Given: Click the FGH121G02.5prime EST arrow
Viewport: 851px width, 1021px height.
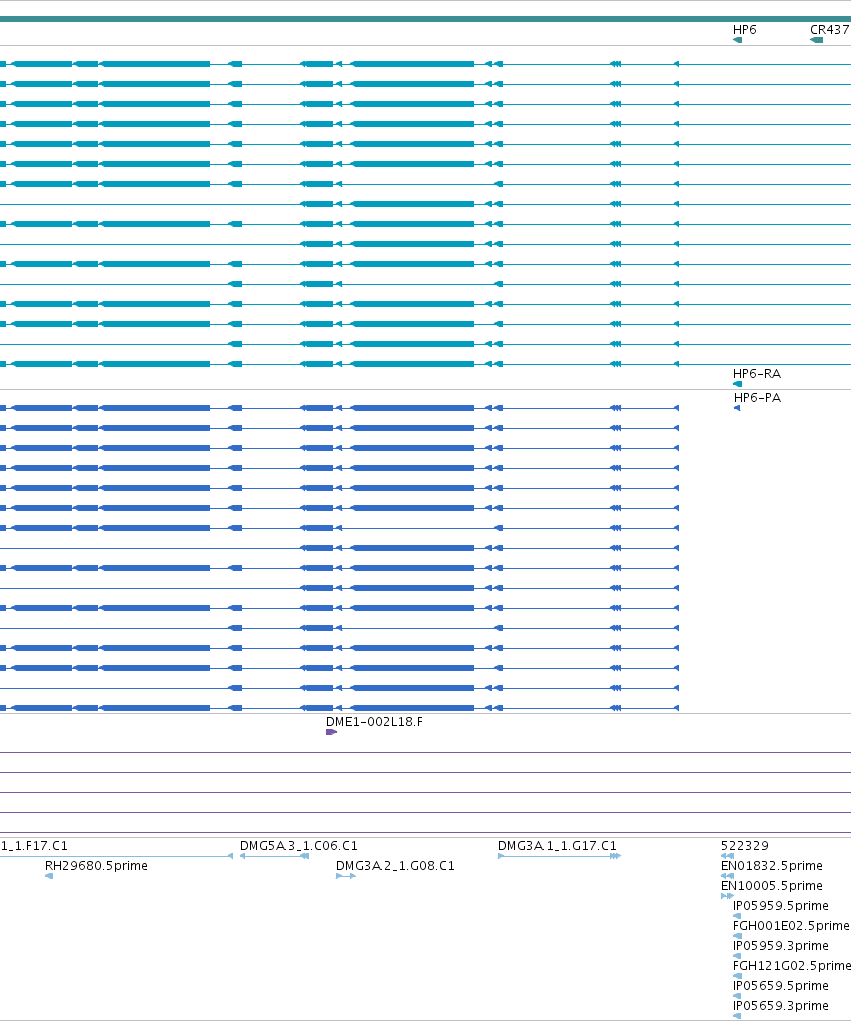Looking at the screenshot, I should click(737, 975).
